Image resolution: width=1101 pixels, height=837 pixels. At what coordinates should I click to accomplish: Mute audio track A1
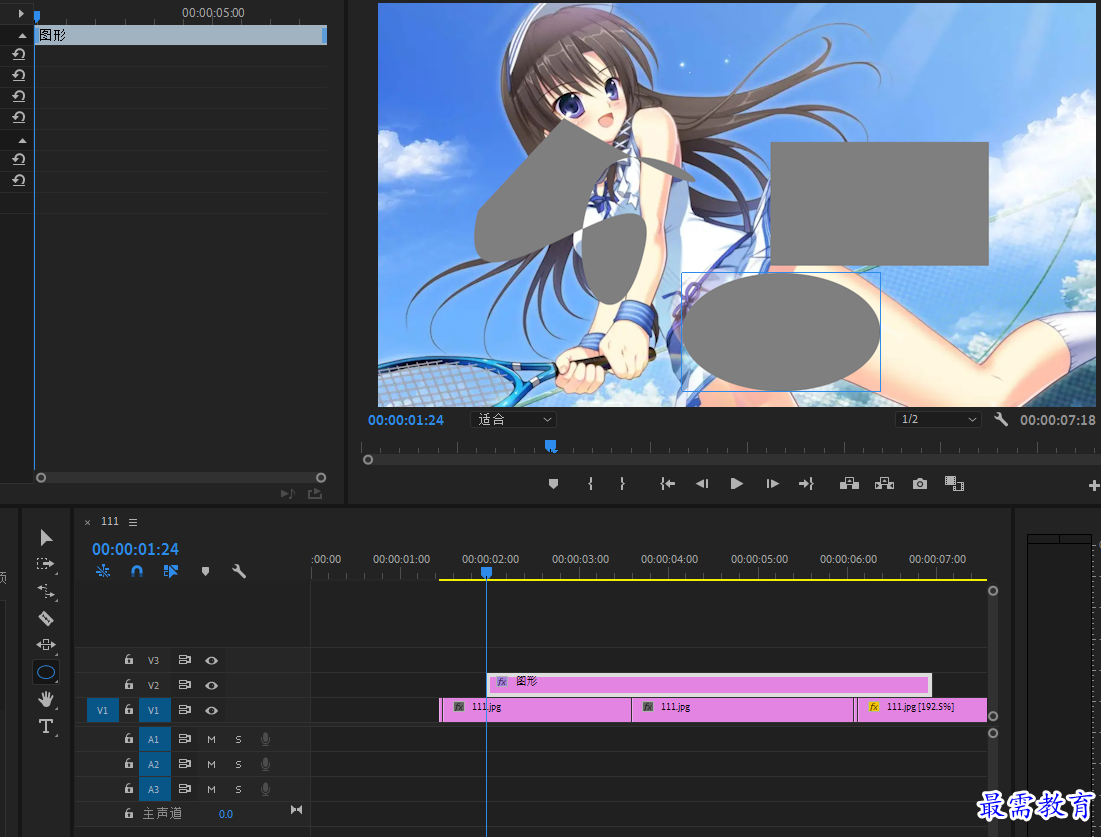click(x=211, y=739)
